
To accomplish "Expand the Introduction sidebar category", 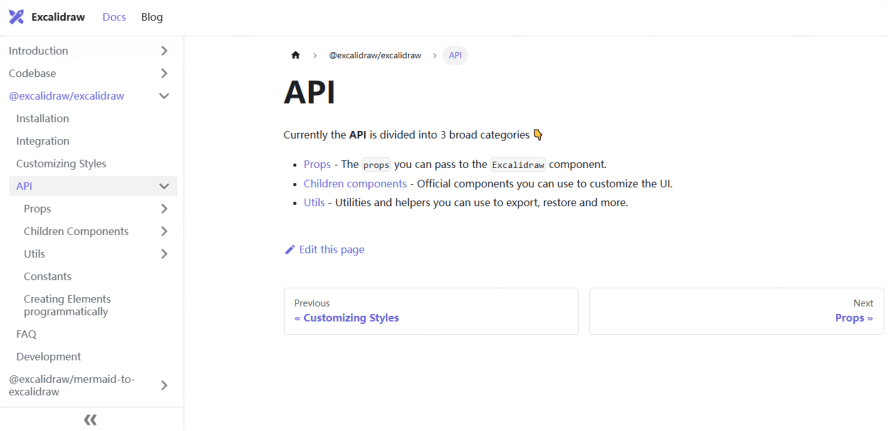I will coord(164,51).
